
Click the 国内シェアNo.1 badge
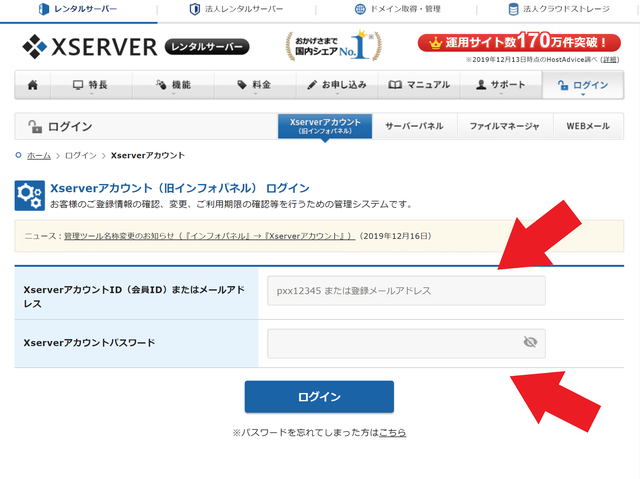333,46
